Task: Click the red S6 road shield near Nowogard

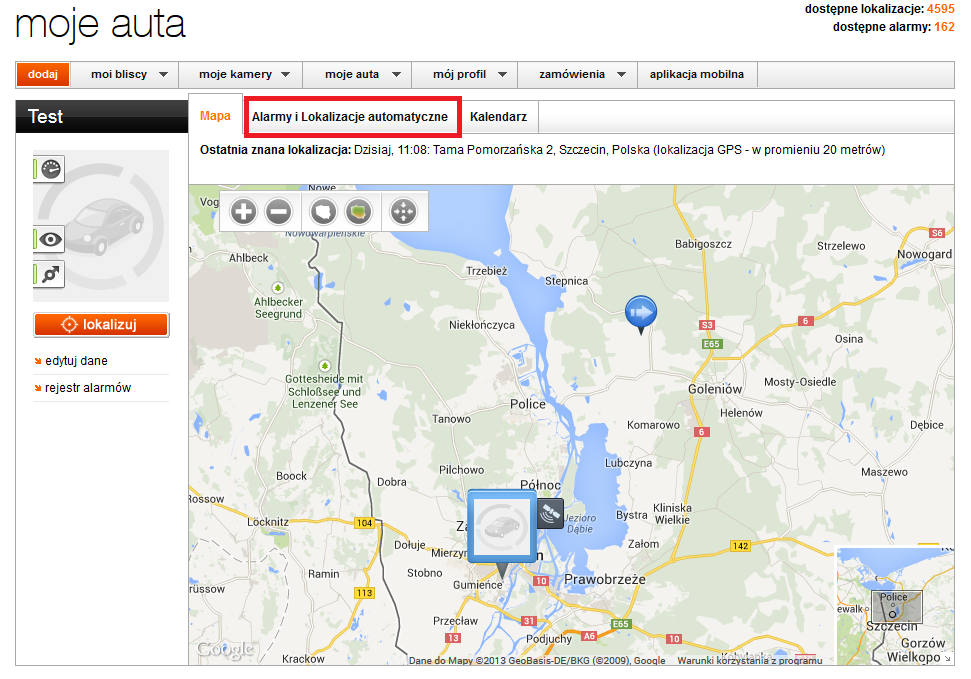Action: click(x=937, y=233)
